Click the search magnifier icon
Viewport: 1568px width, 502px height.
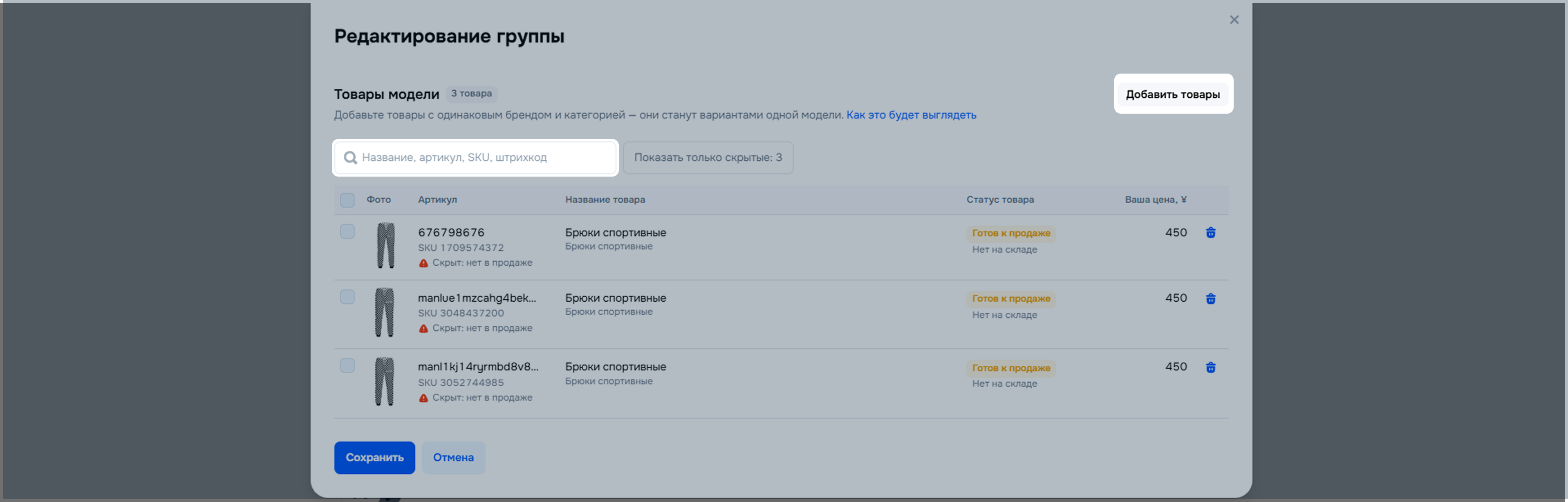(350, 158)
